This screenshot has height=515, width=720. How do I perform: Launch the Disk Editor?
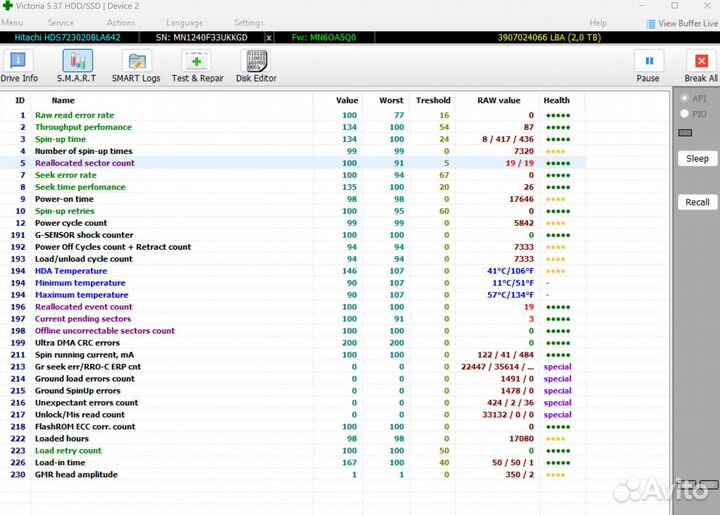click(256, 66)
